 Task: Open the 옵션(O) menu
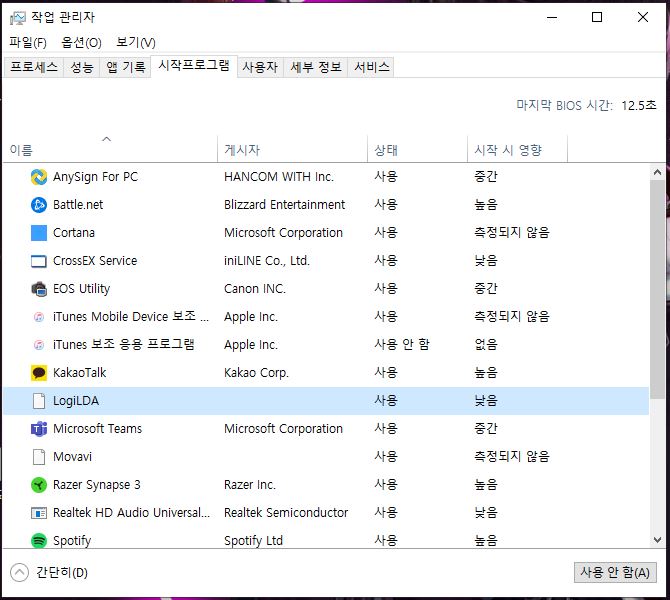[x=81, y=42]
